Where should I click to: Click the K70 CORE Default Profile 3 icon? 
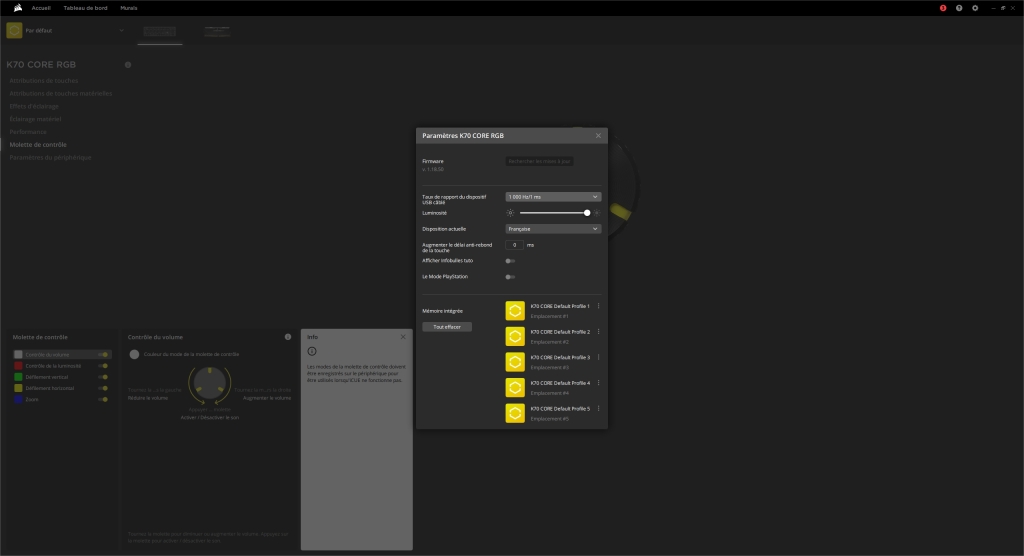click(515, 362)
